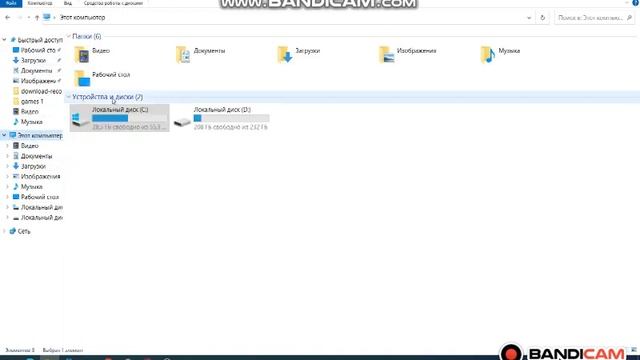Select the Локальный диск (D:) drive icon
640x360 pixels.
tap(182, 122)
